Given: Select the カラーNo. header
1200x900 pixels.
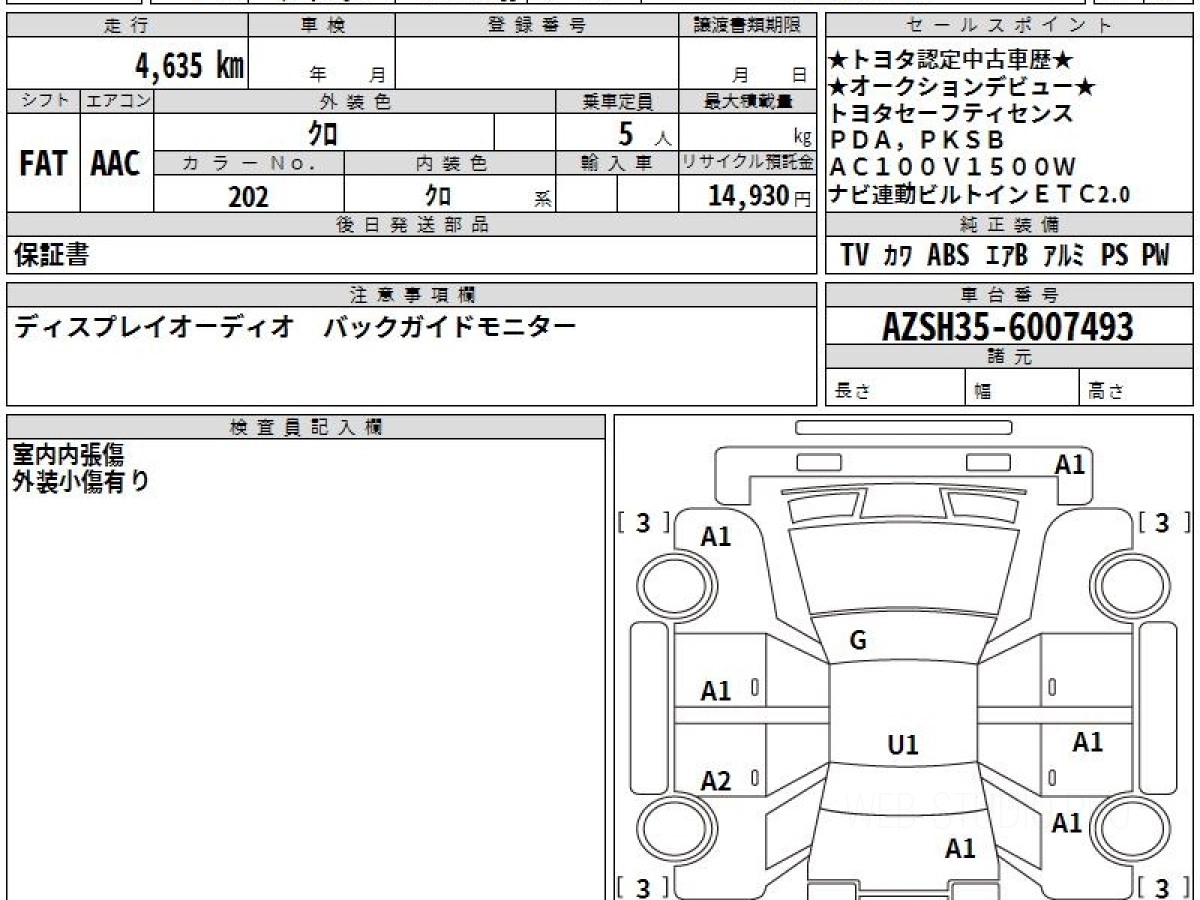Looking at the screenshot, I should [x=249, y=164].
